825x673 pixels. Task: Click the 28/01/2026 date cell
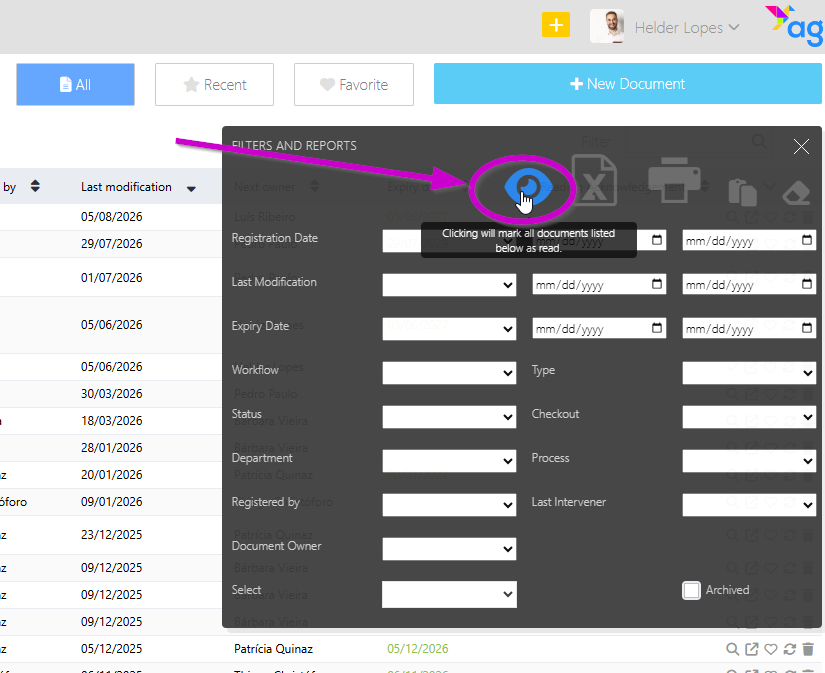[x=112, y=448]
